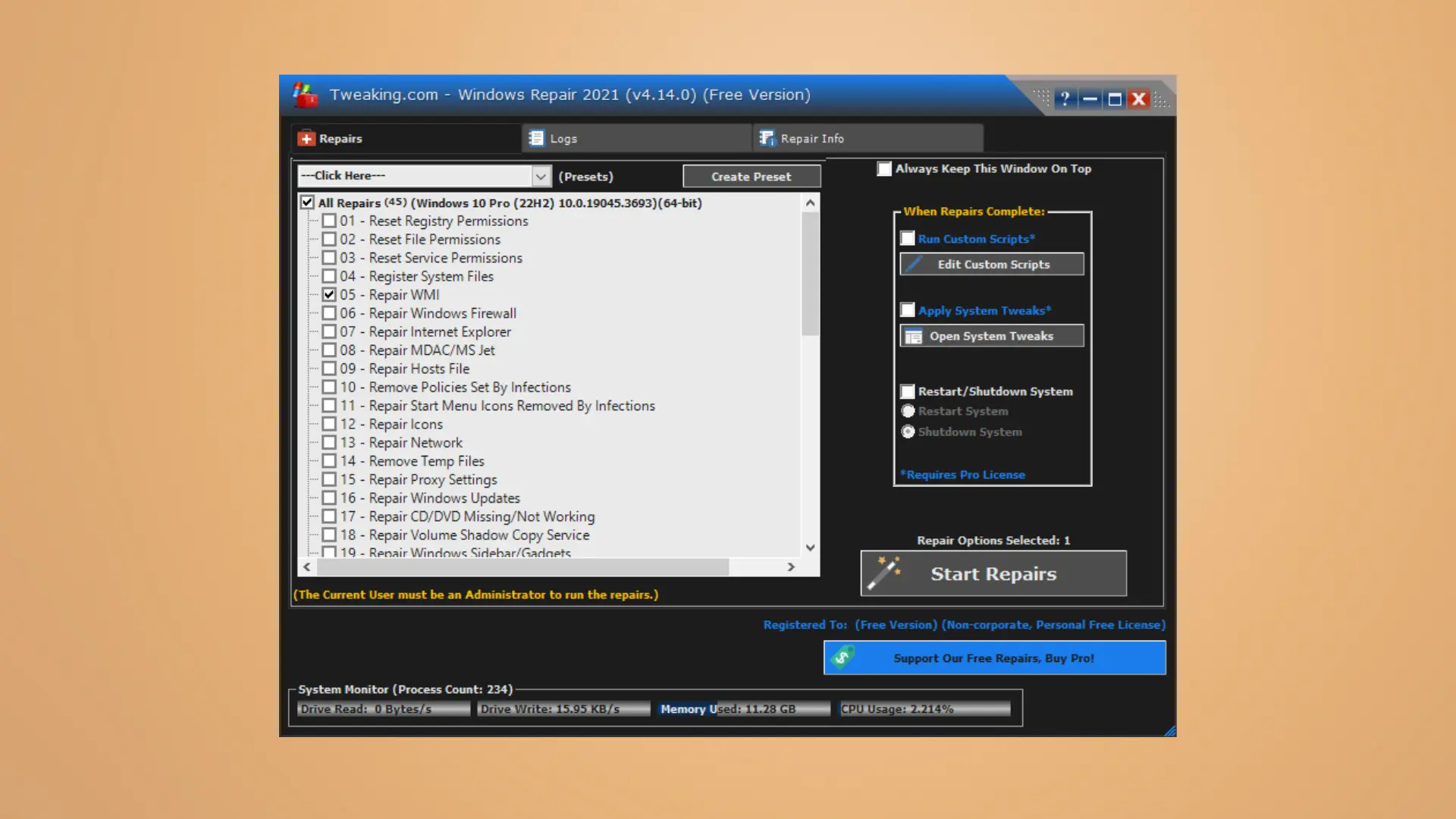Viewport: 1456px width, 819px height.
Task: Click the Open System Tweaks window icon
Action: 914,336
